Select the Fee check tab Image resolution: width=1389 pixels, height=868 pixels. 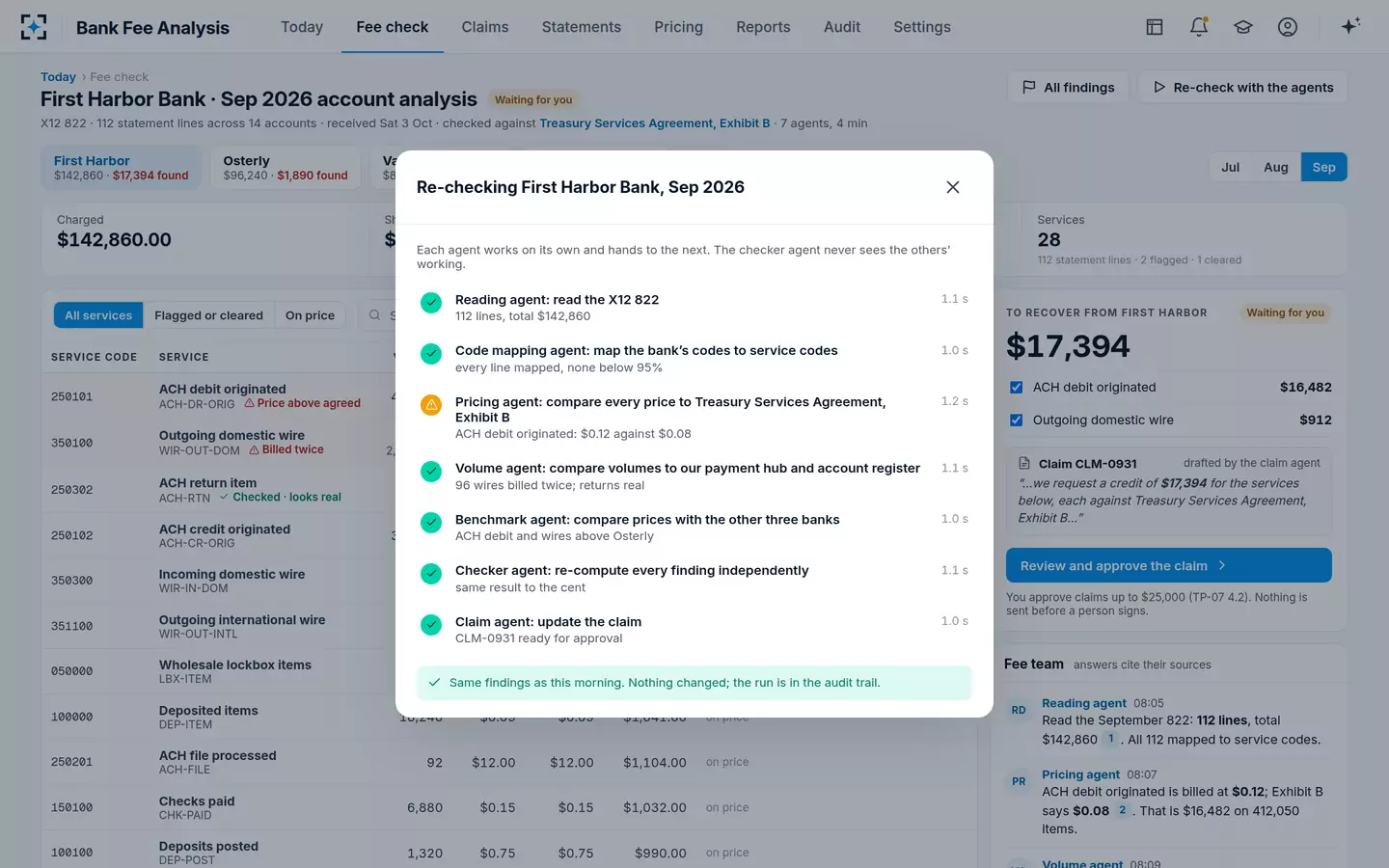[x=393, y=27]
